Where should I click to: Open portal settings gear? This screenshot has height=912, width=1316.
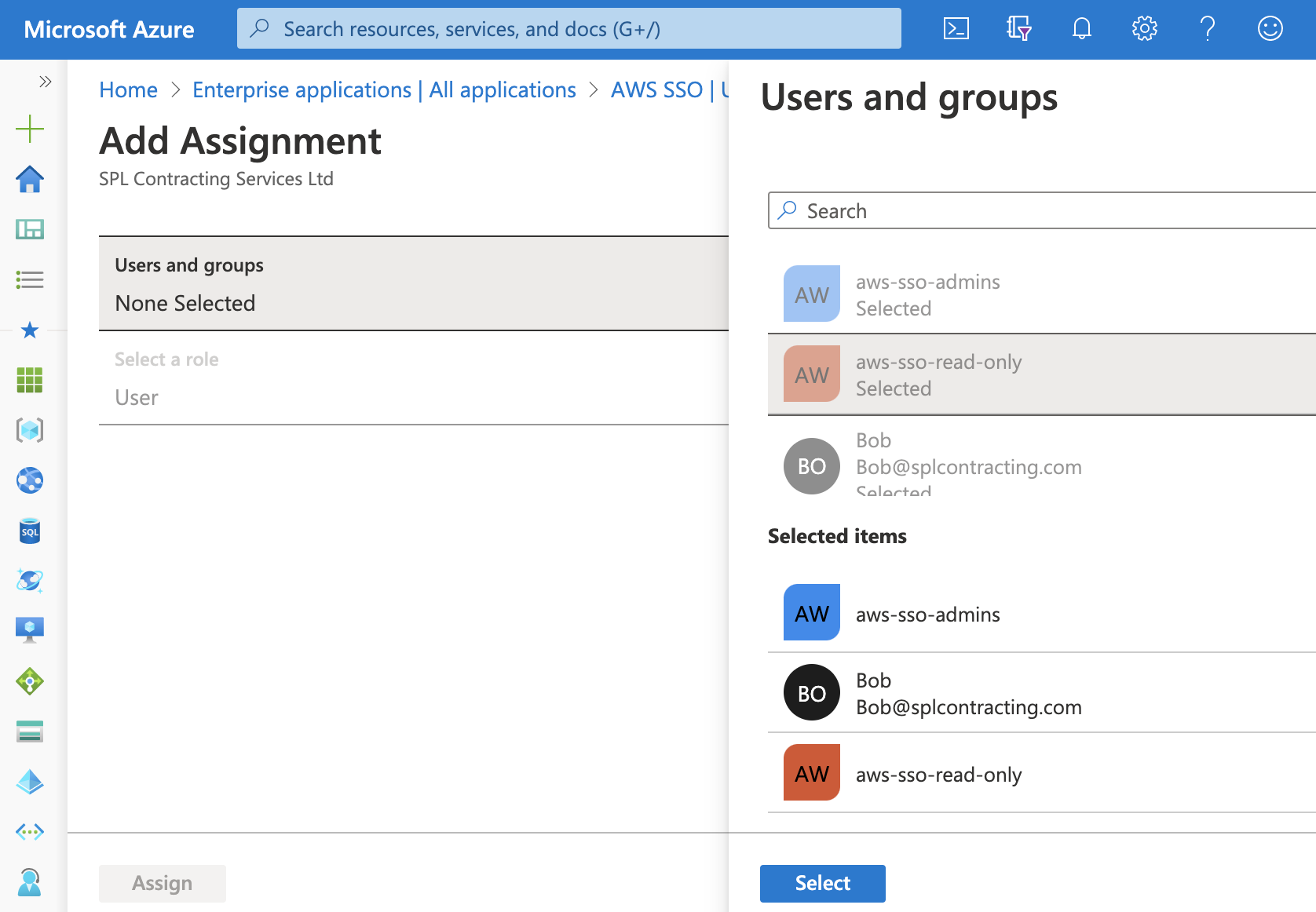1145,29
